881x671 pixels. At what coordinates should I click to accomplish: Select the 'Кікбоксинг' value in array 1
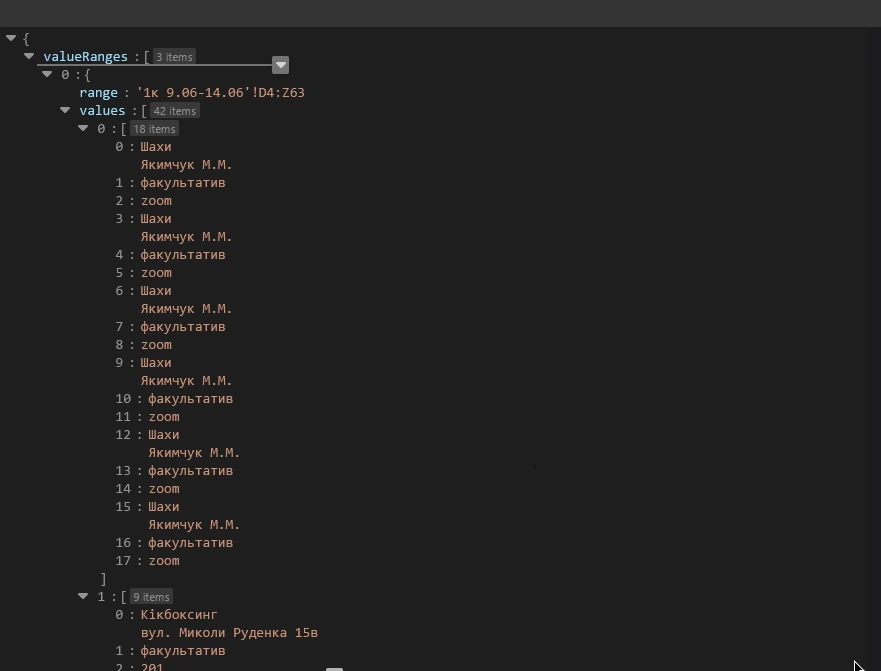179,614
